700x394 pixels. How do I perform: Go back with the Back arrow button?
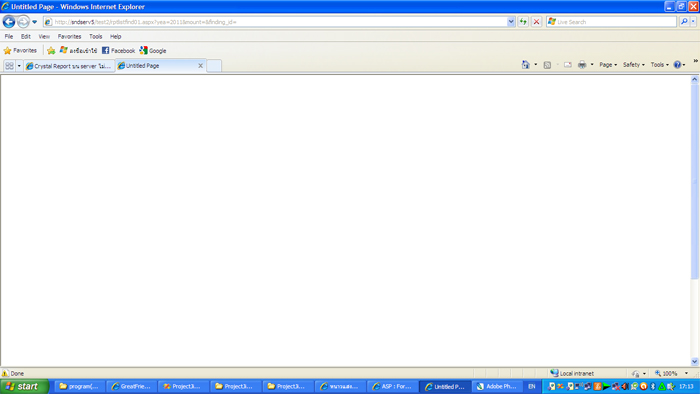9,21
